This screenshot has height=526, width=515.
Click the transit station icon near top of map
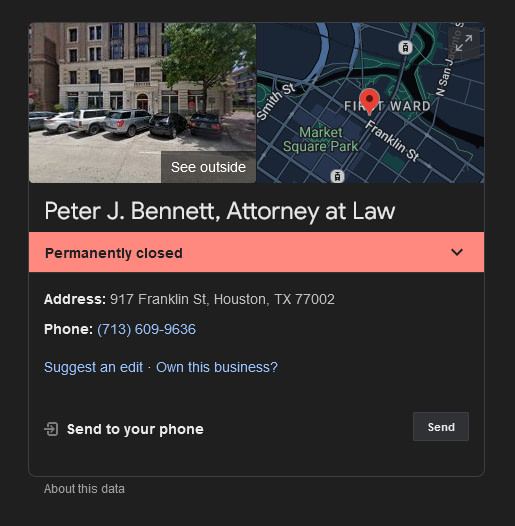coord(405,48)
